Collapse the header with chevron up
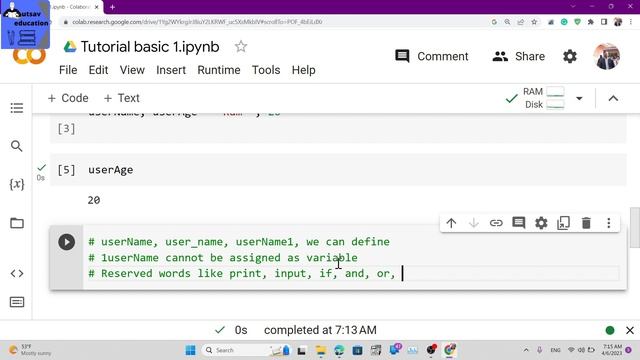The height and width of the screenshot is (360, 640). click(613, 98)
